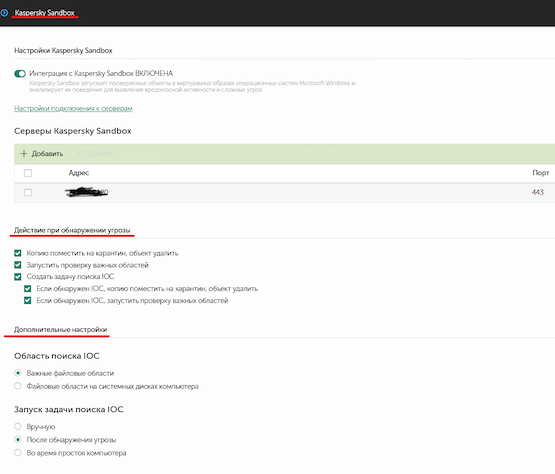Select 'Файловые области на системных дисках компьютера'

click(x=18, y=386)
